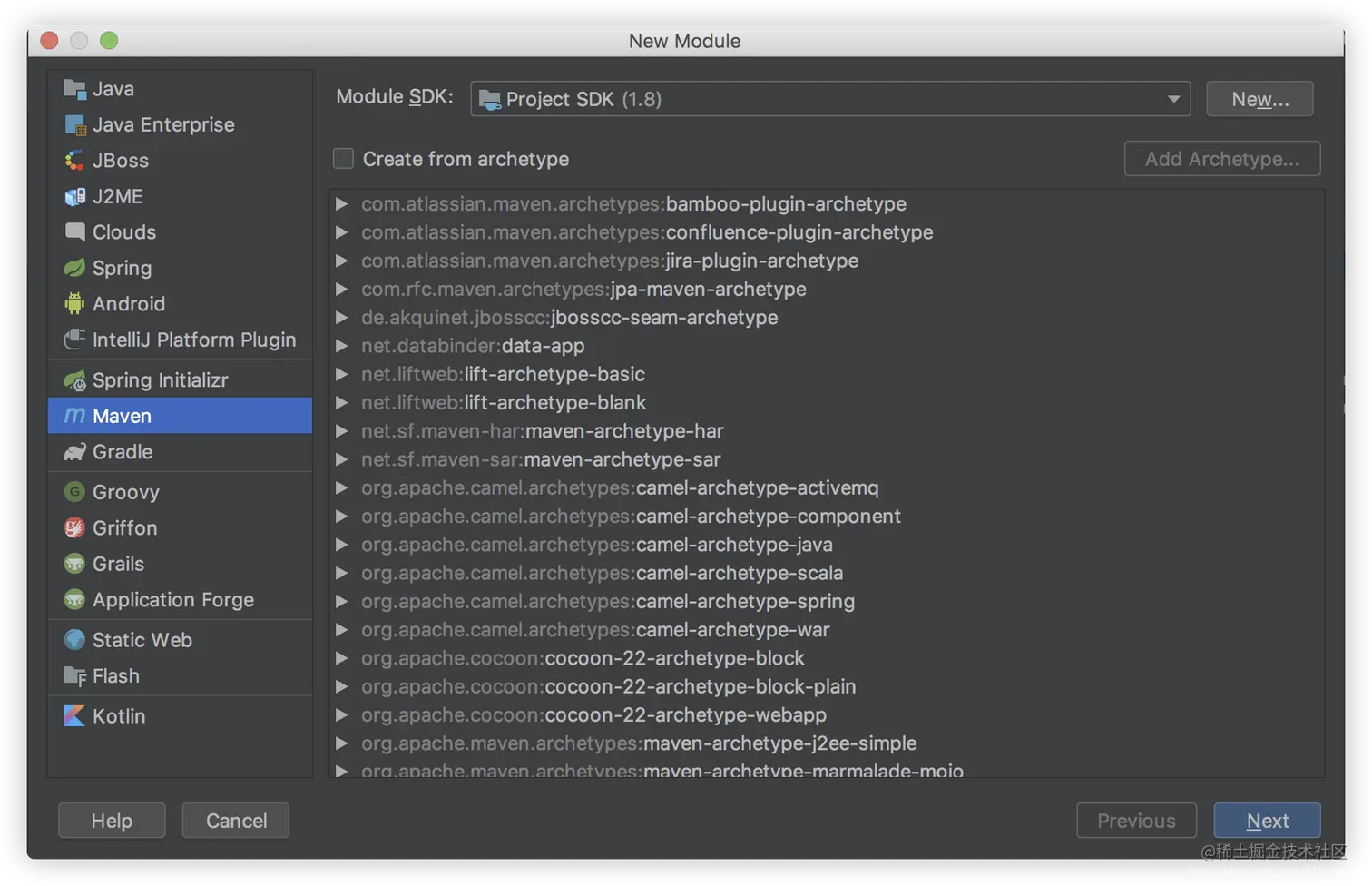
Task: Select the J2ME module icon
Action: 74,196
